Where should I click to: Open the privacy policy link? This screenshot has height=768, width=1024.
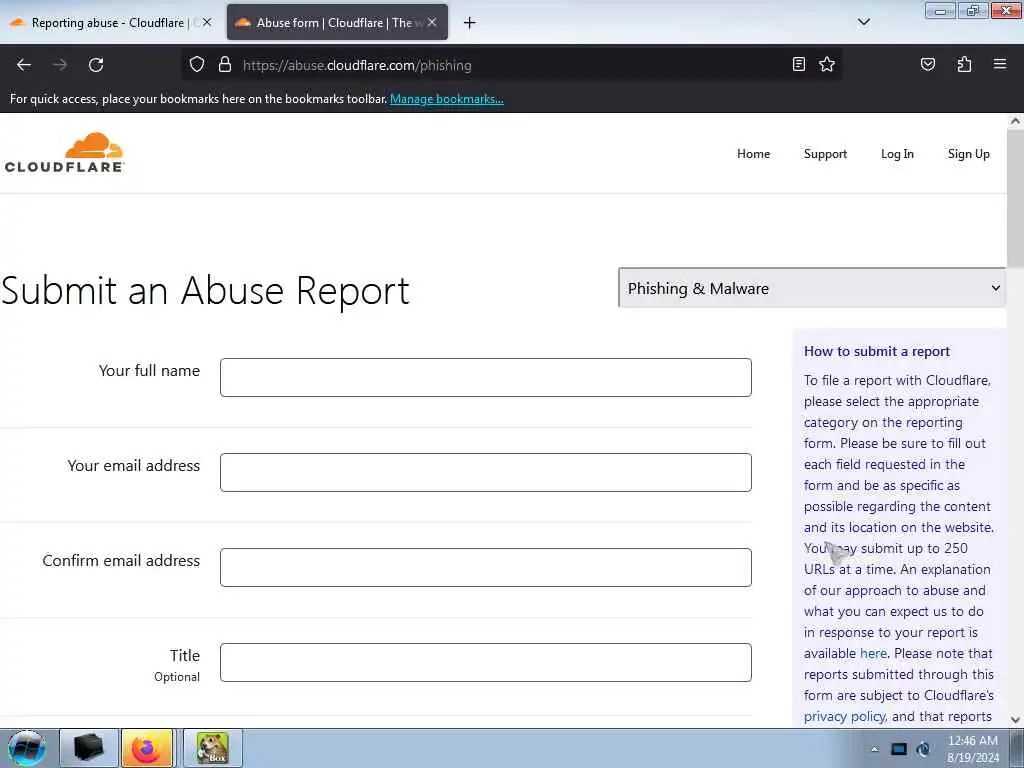(845, 716)
